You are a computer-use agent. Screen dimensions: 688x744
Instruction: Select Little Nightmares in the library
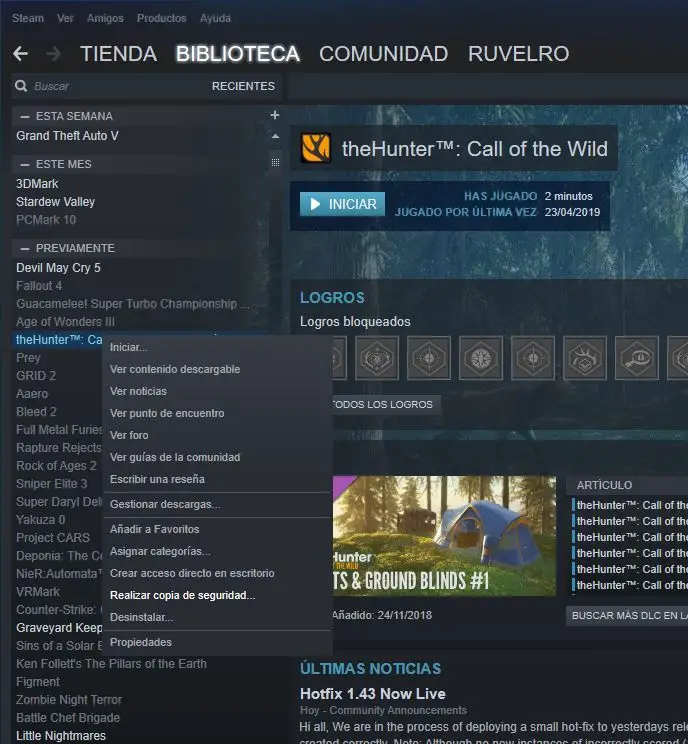pos(61,736)
